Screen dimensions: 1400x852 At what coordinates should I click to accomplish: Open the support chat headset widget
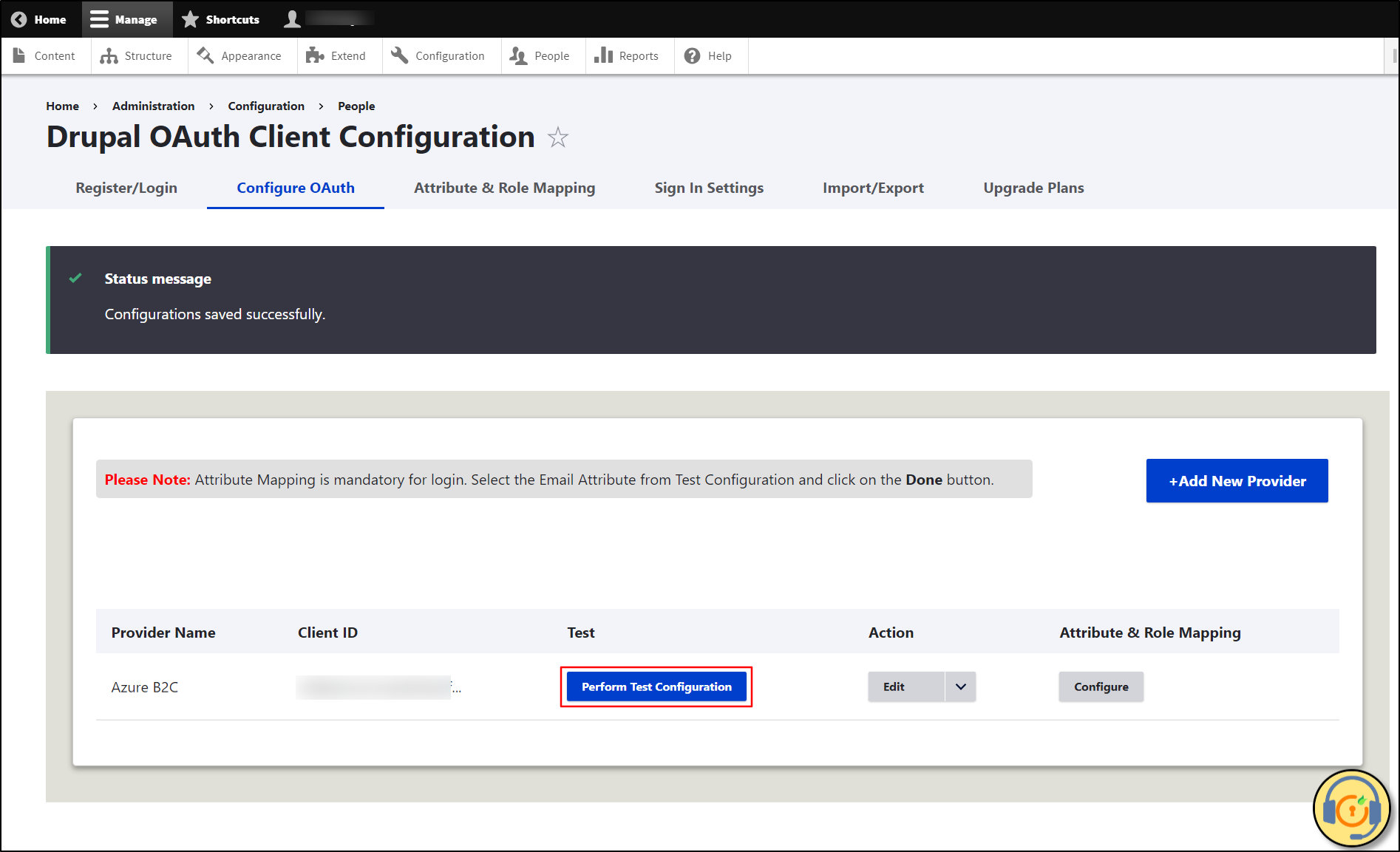coord(1351,809)
